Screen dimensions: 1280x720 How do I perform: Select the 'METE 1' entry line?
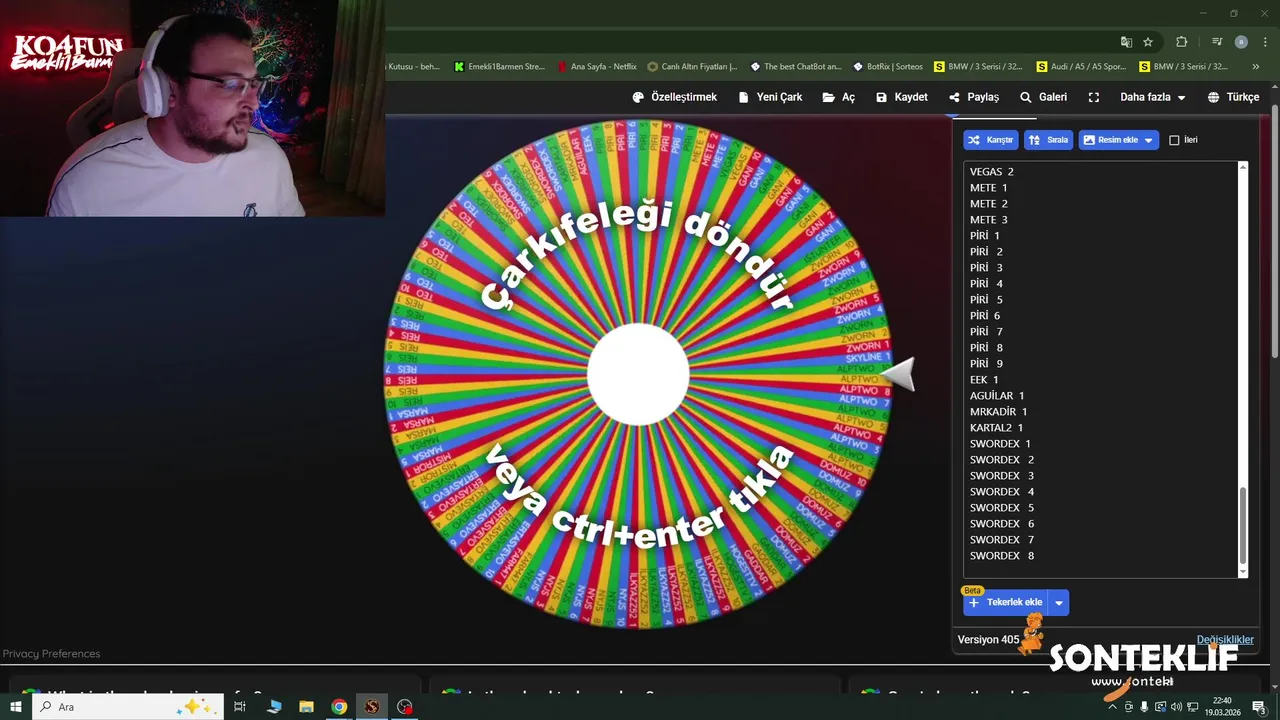[988, 188]
